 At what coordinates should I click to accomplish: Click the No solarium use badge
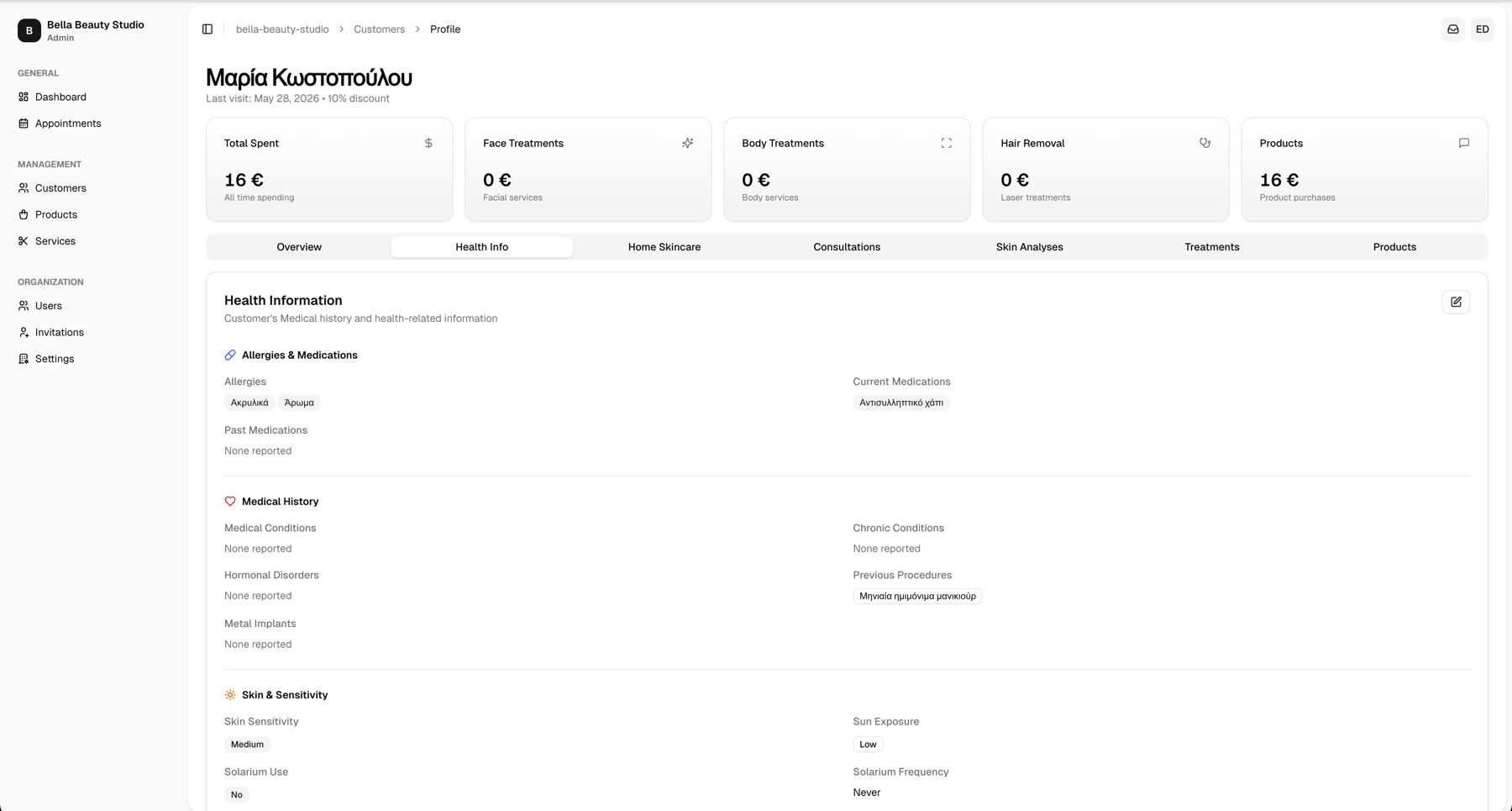237,795
